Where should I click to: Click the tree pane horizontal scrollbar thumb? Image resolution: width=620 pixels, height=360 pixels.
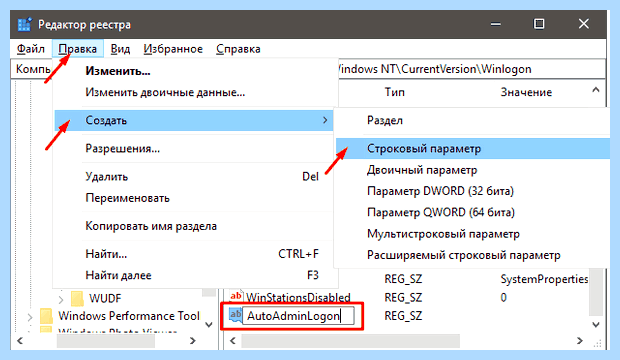[x=106, y=341]
